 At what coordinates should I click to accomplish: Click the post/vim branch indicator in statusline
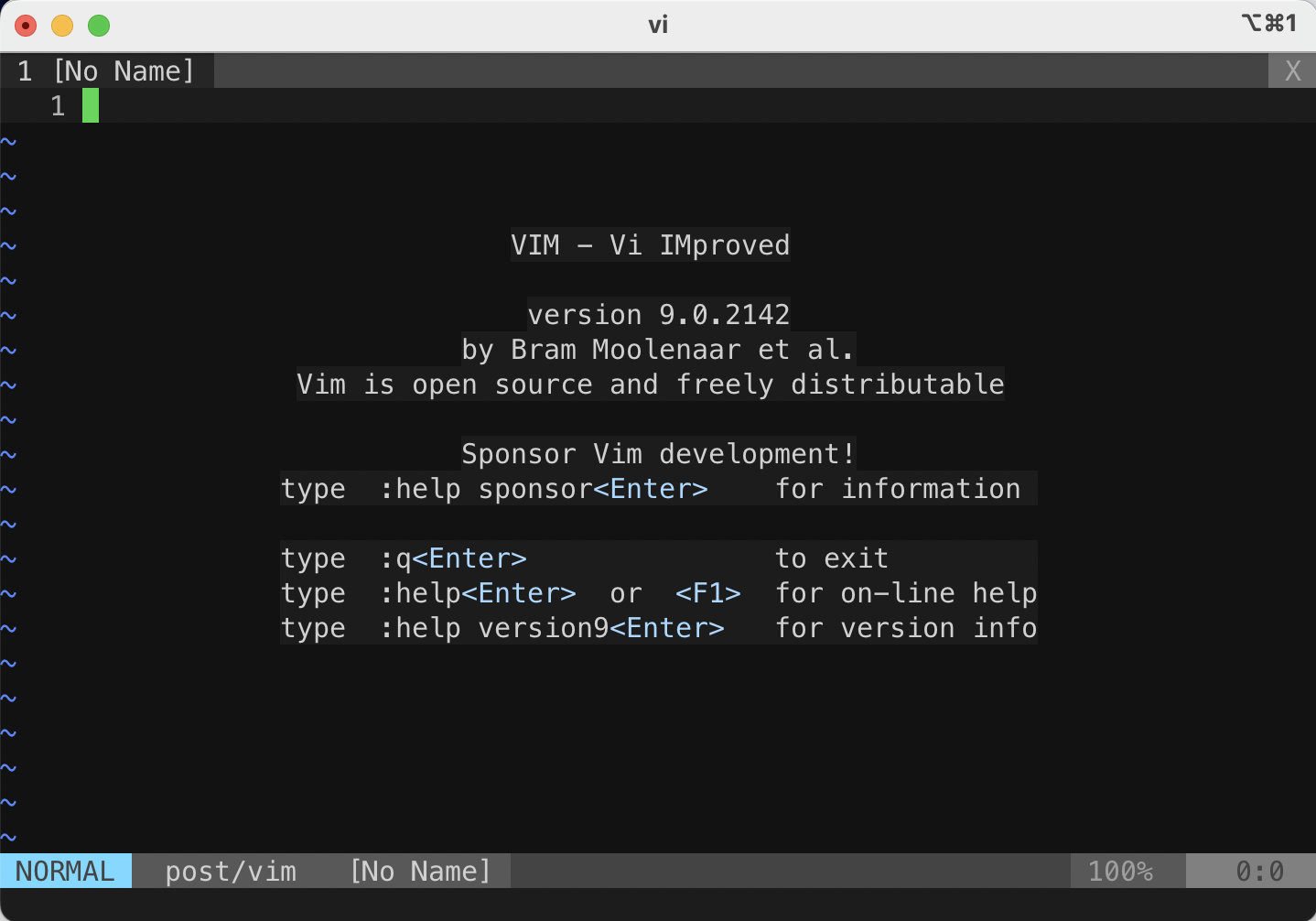231,871
